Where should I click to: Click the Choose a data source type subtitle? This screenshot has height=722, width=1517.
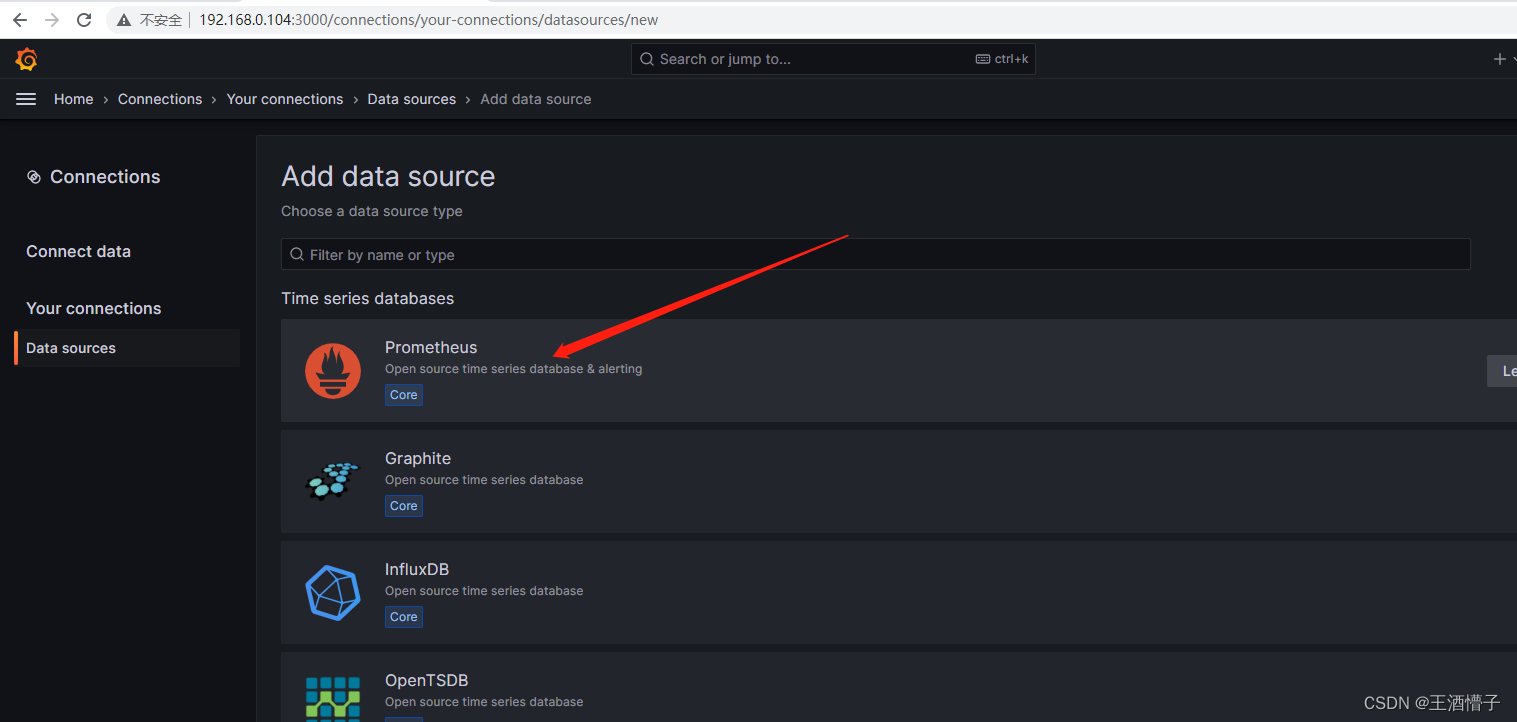(372, 211)
